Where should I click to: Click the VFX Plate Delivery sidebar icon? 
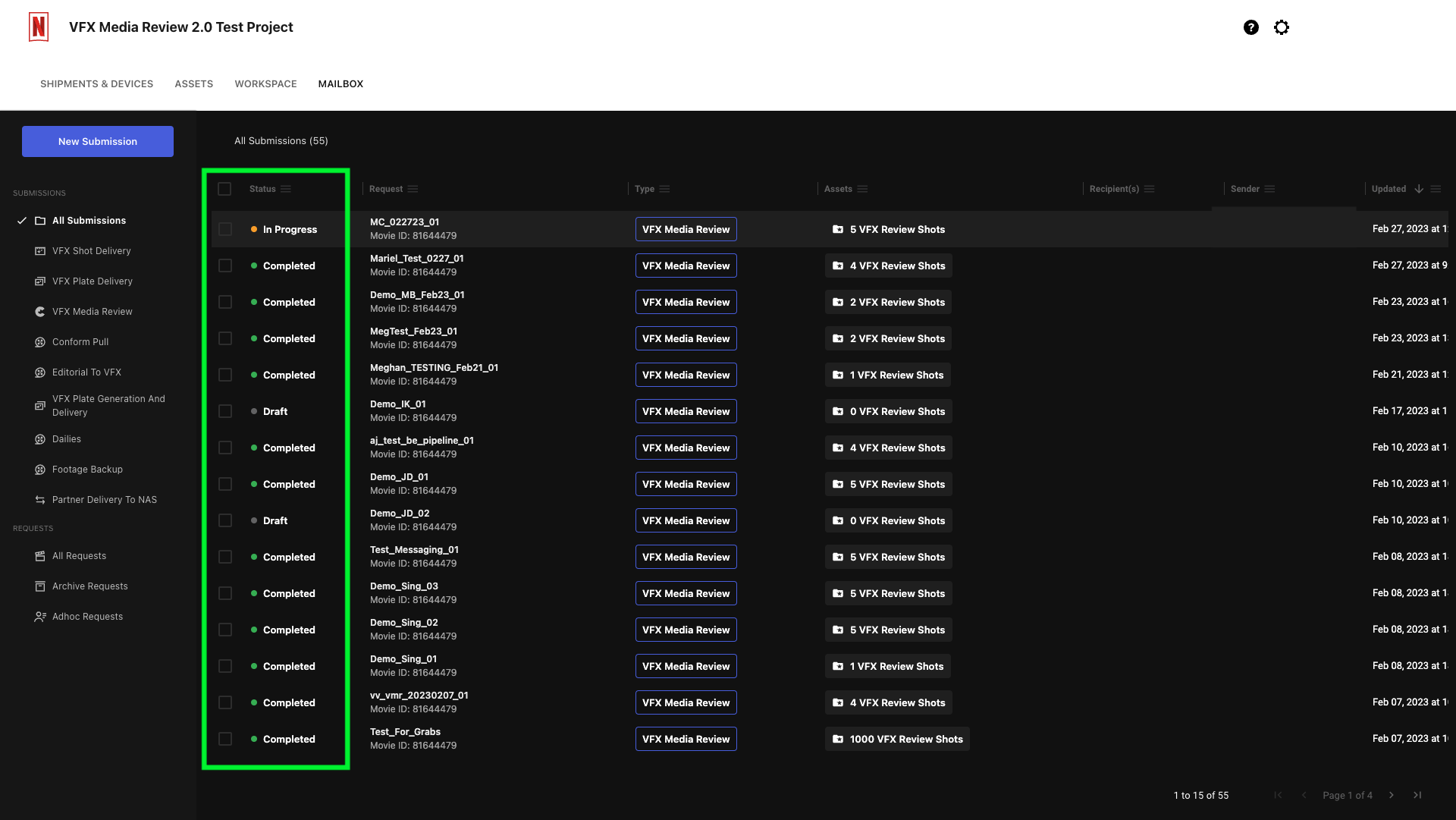(x=40, y=281)
